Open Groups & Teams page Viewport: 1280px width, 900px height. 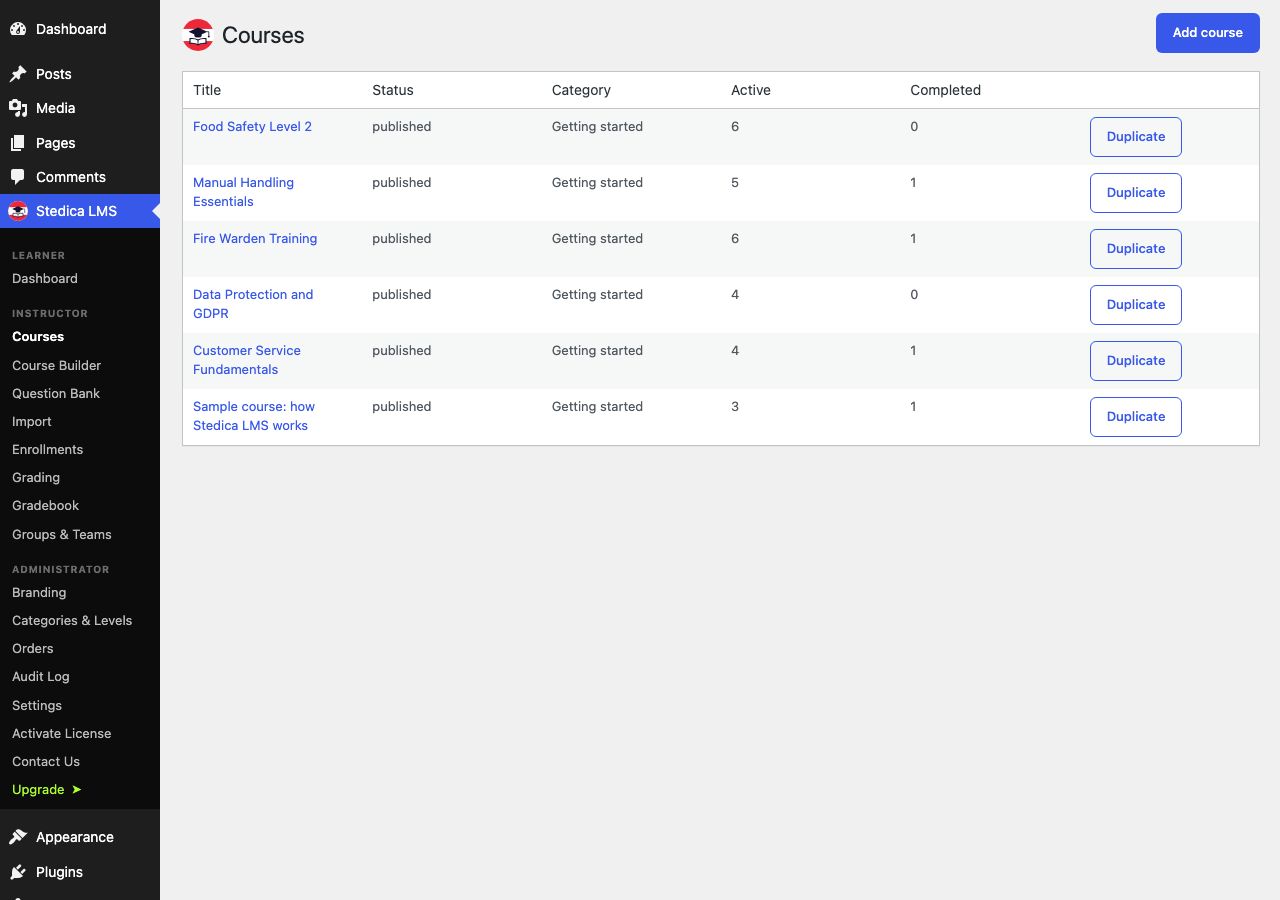pyautogui.click(x=62, y=534)
